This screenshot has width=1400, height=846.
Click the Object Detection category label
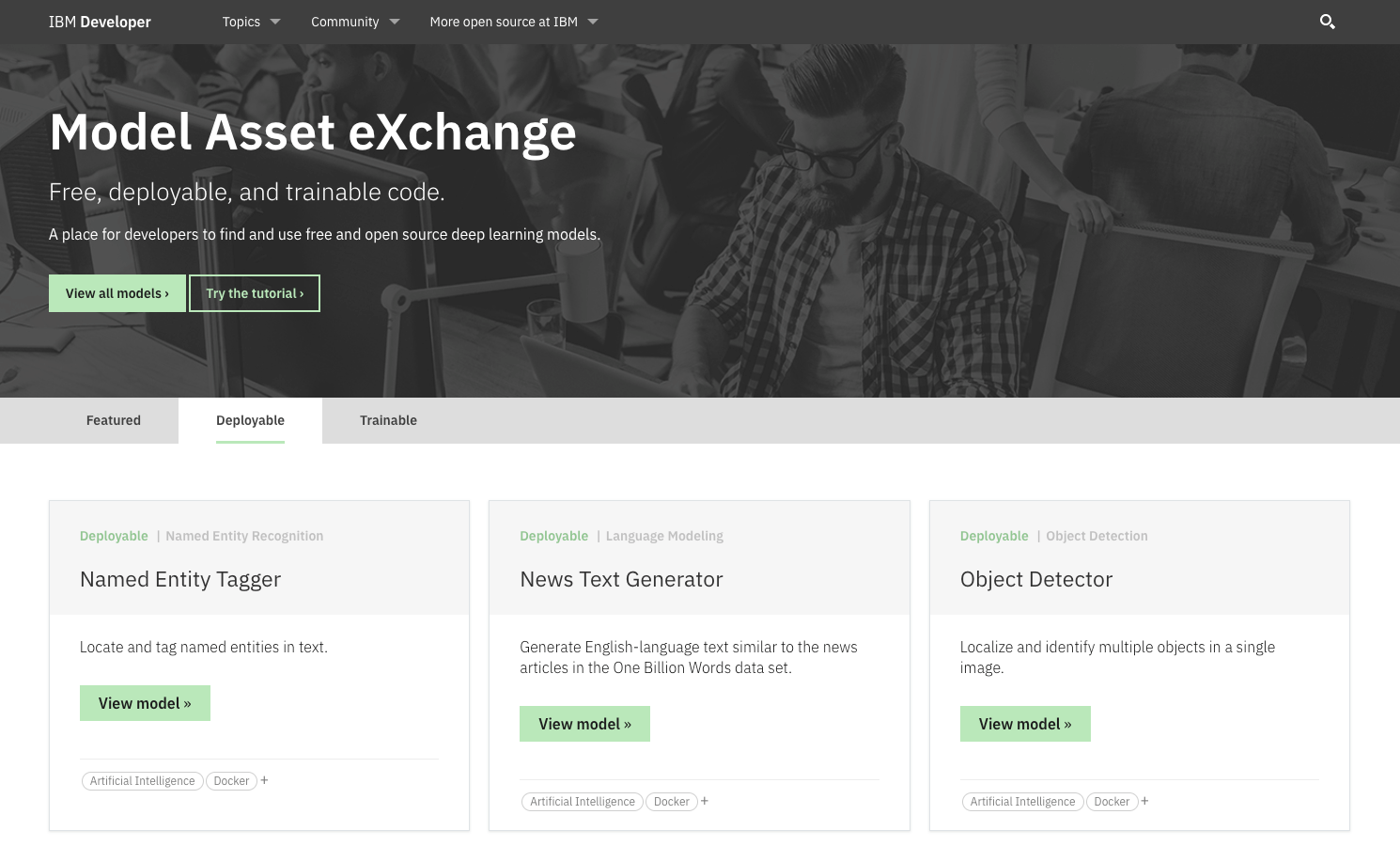(x=1097, y=536)
